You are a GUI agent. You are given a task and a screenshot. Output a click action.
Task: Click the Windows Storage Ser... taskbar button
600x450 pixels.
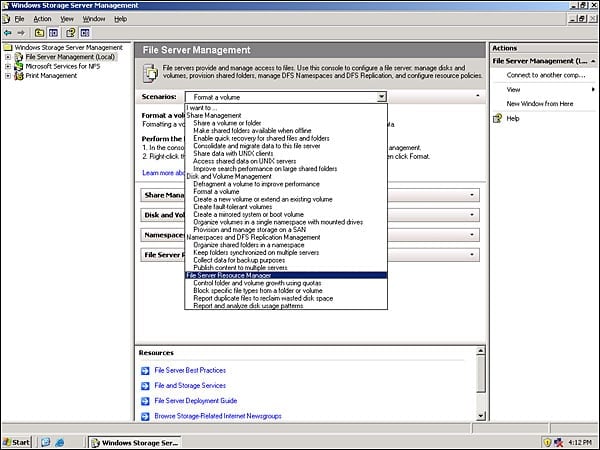(x=135, y=443)
